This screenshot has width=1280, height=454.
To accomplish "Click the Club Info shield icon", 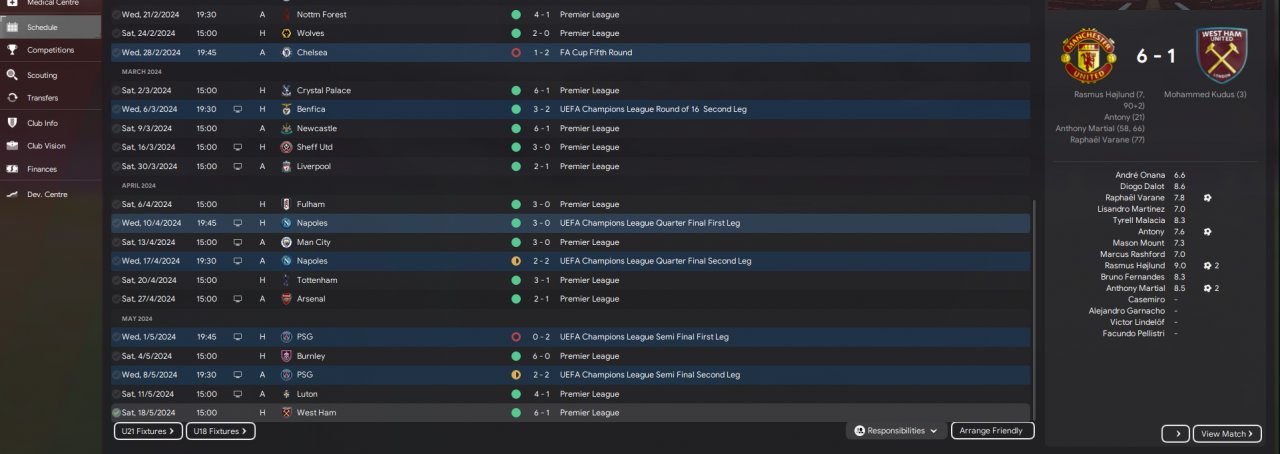I will coord(12,123).
